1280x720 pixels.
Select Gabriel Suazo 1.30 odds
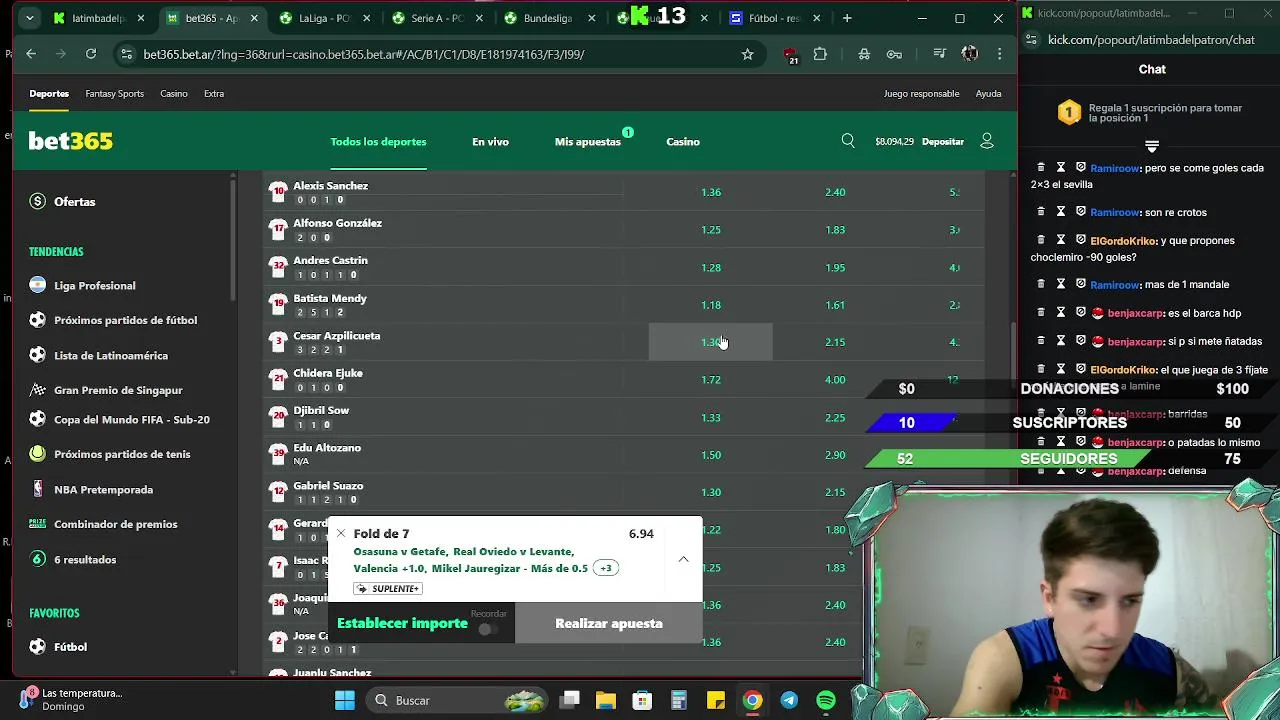pyautogui.click(x=711, y=492)
